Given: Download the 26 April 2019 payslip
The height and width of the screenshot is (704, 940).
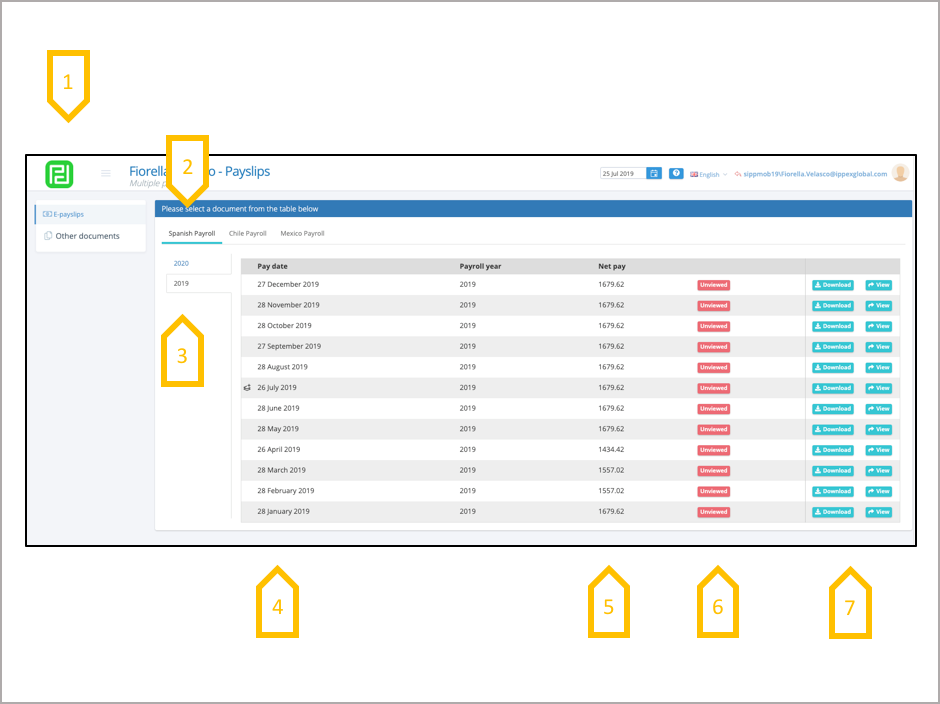Looking at the screenshot, I should pyautogui.click(x=833, y=450).
